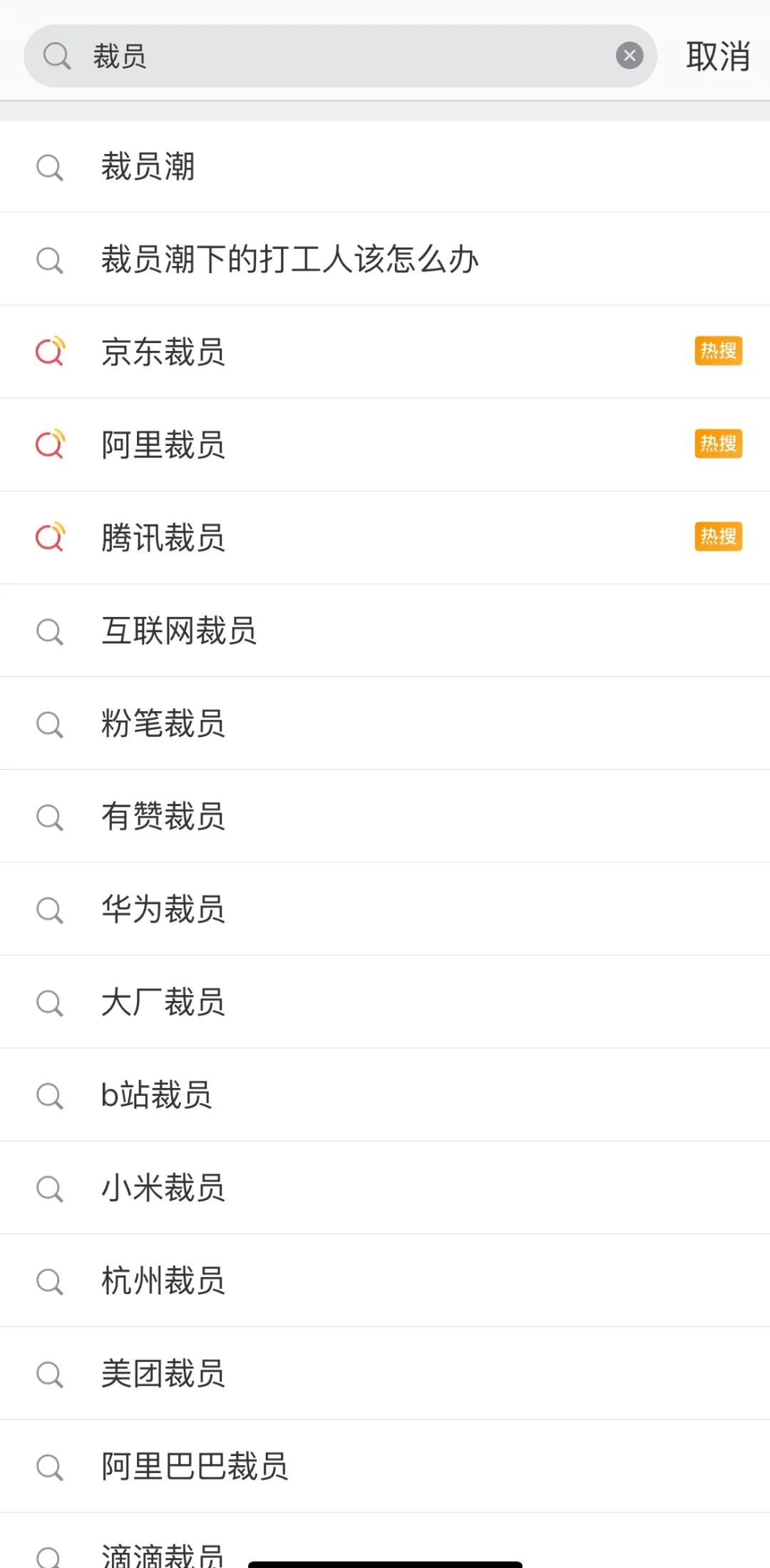770x1568 pixels.
Task: Select the suggestion 裁员潮下的打工人该怎么办
Action: [x=385, y=259]
